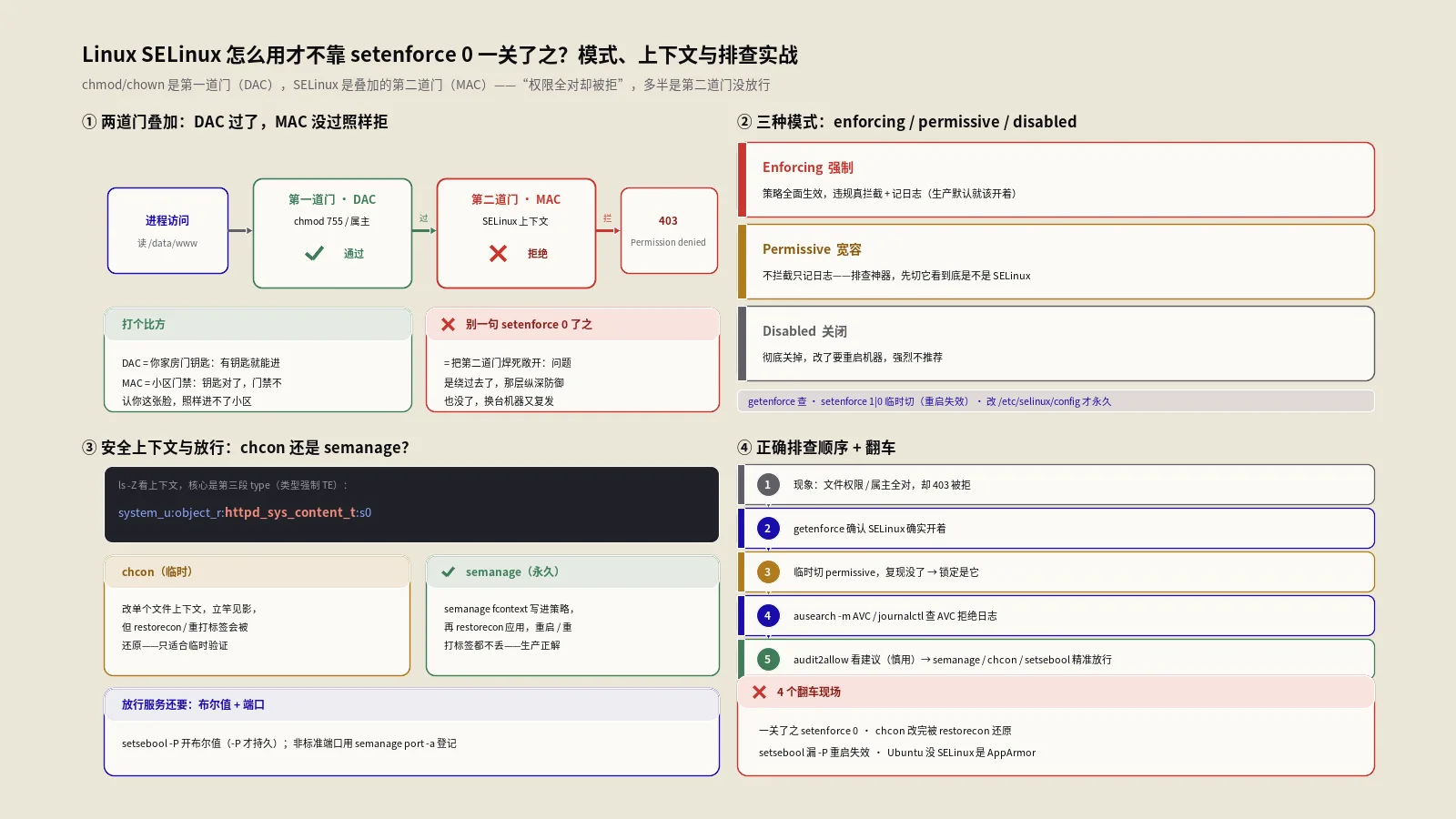The height and width of the screenshot is (819, 1456).
Task: Click 策略全面生效 description under Enforcing
Action: (x=889, y=194)
